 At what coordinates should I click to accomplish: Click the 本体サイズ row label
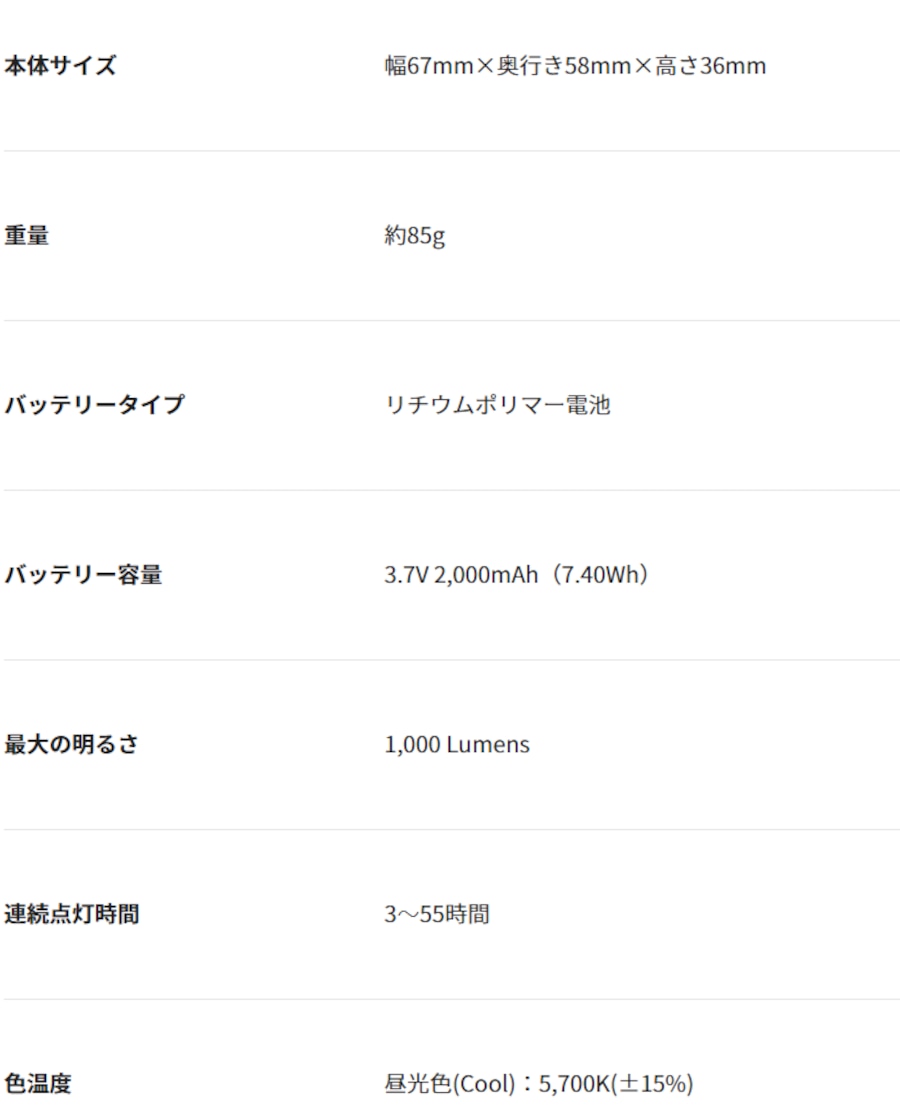[60, 66]
